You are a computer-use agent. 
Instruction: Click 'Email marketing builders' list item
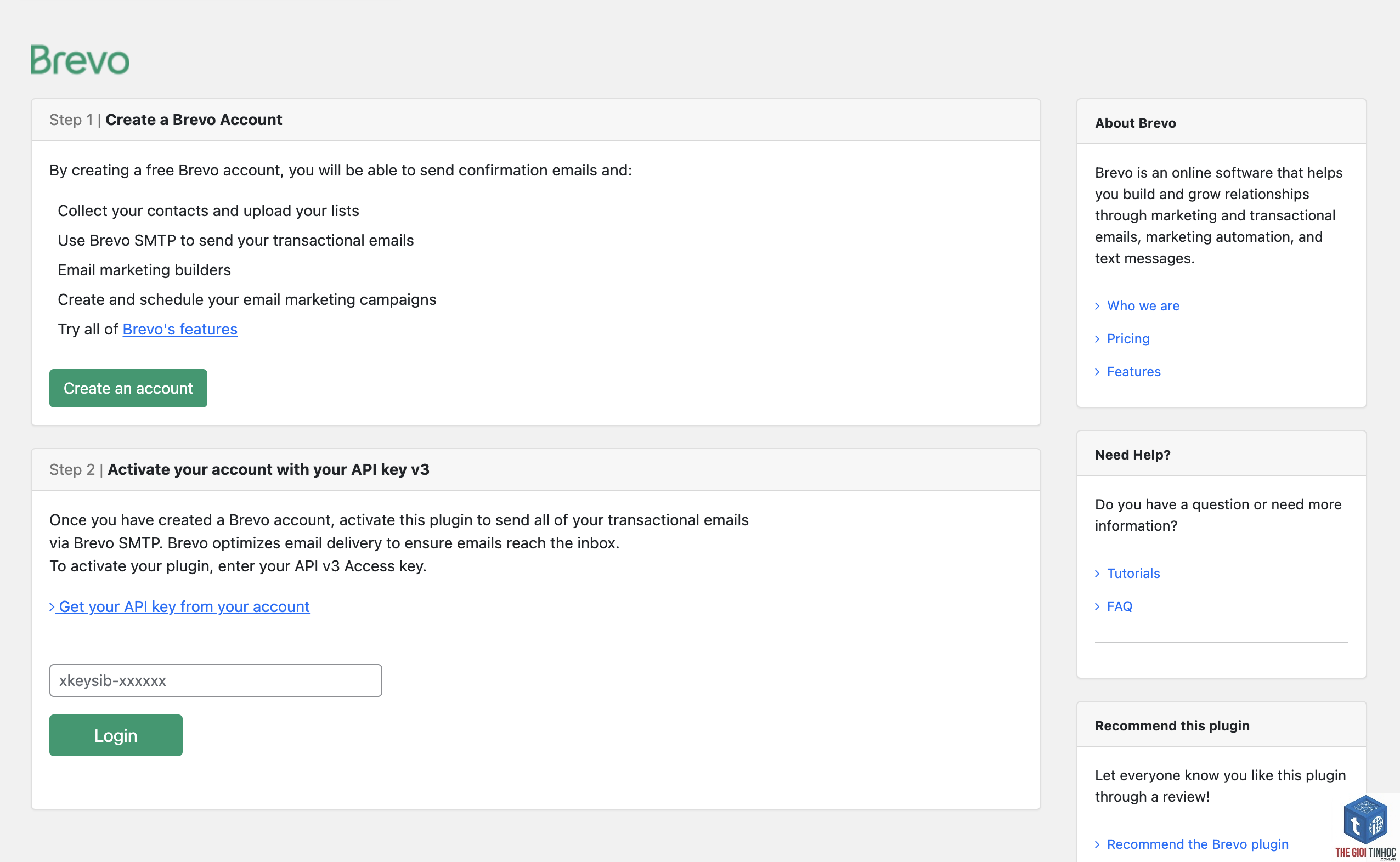pyautogui.click(x=144, y=270)
